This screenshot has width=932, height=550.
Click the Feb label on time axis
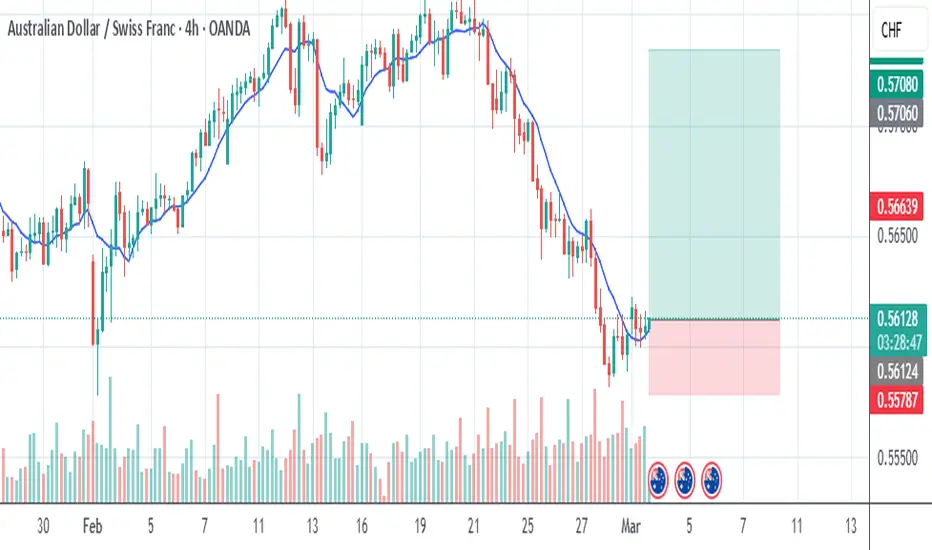pyautogui.click(x=92, y=526)
